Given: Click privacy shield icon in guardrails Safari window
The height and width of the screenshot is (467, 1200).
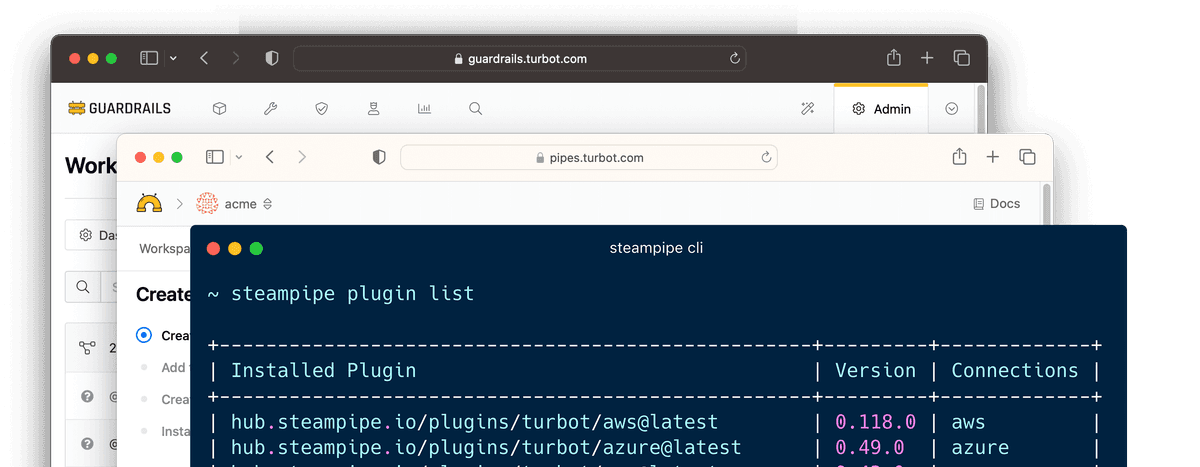Looking at the screenshot, I should (x=271, y=59).
